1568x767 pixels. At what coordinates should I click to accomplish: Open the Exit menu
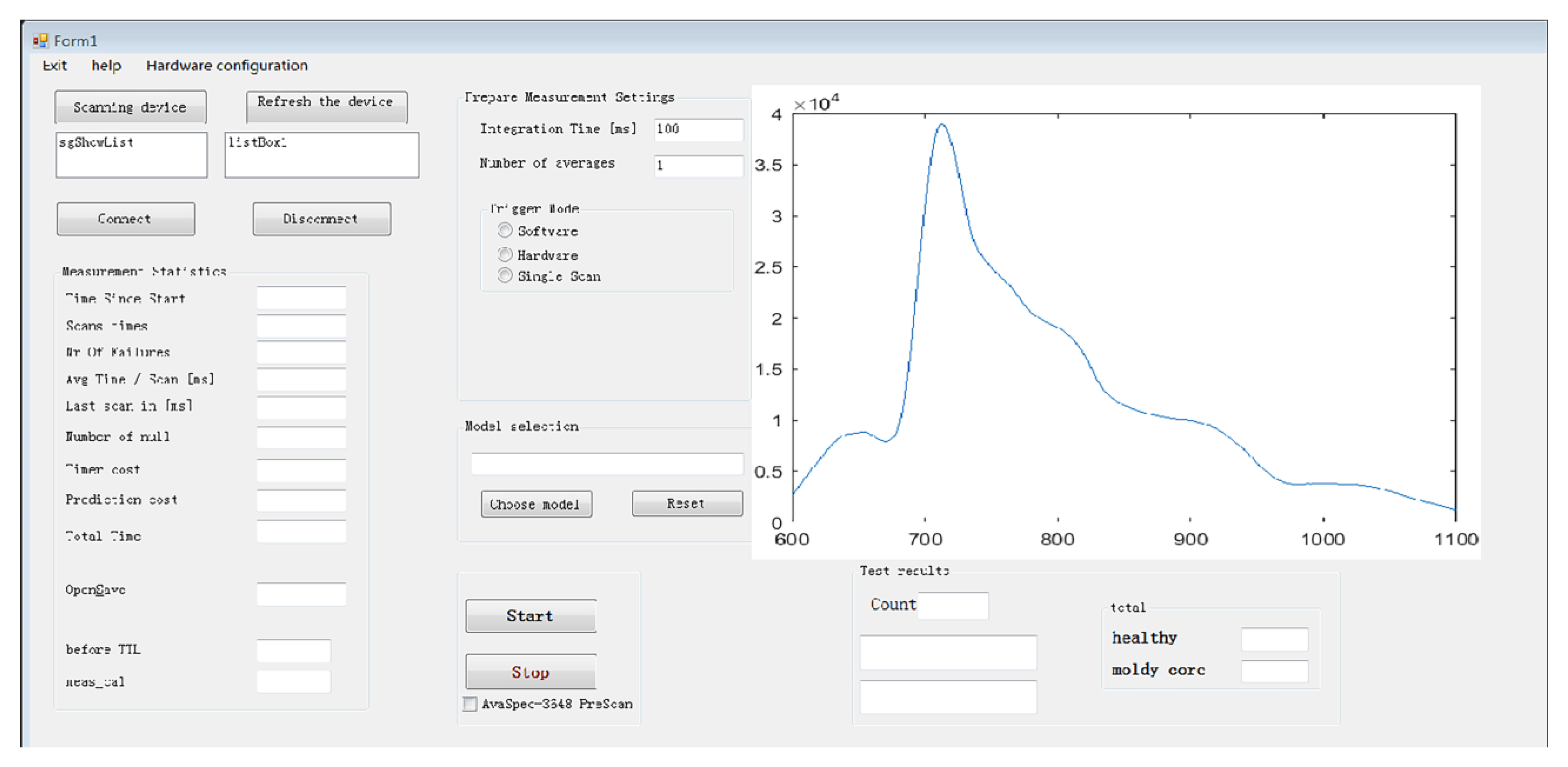click(x=55, y=65)
